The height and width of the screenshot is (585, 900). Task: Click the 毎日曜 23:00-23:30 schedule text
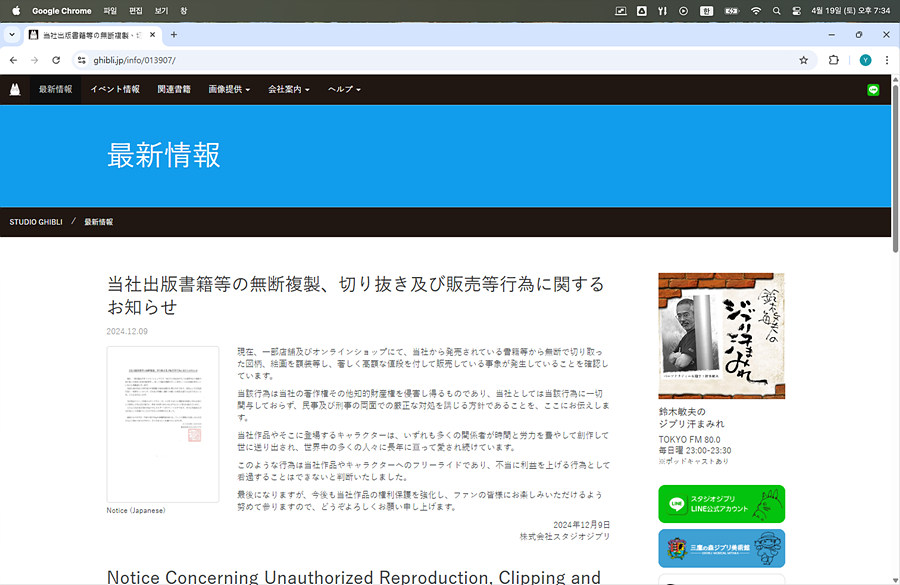coord(695,451)
